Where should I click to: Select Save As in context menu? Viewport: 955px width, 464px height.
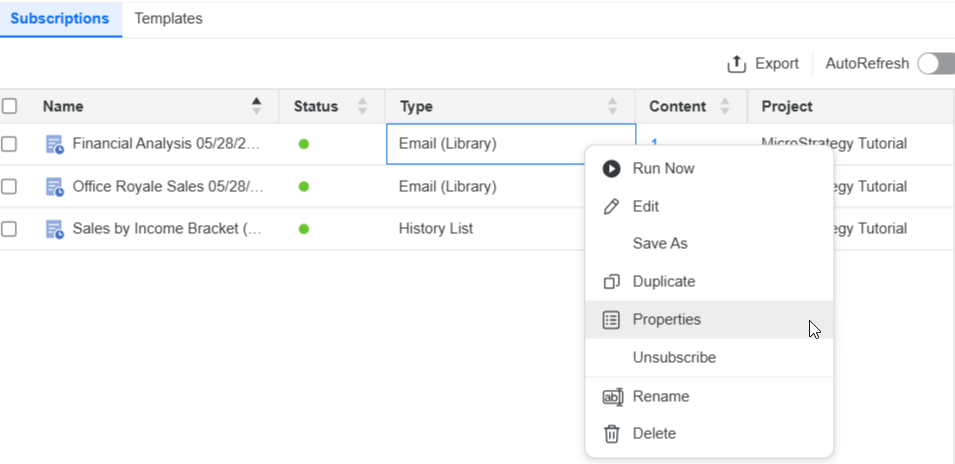pos(660,244)
